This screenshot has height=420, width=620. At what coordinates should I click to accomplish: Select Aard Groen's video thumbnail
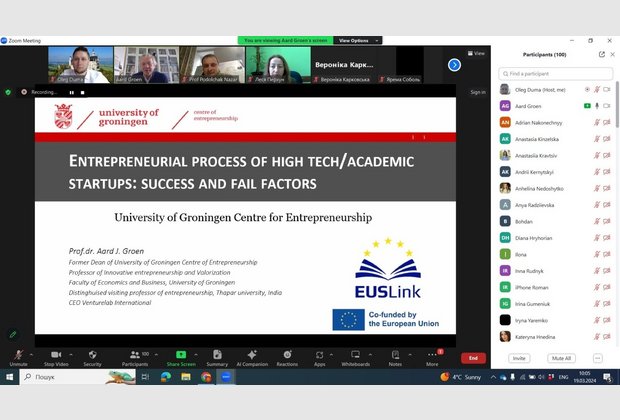click(146, 65)
